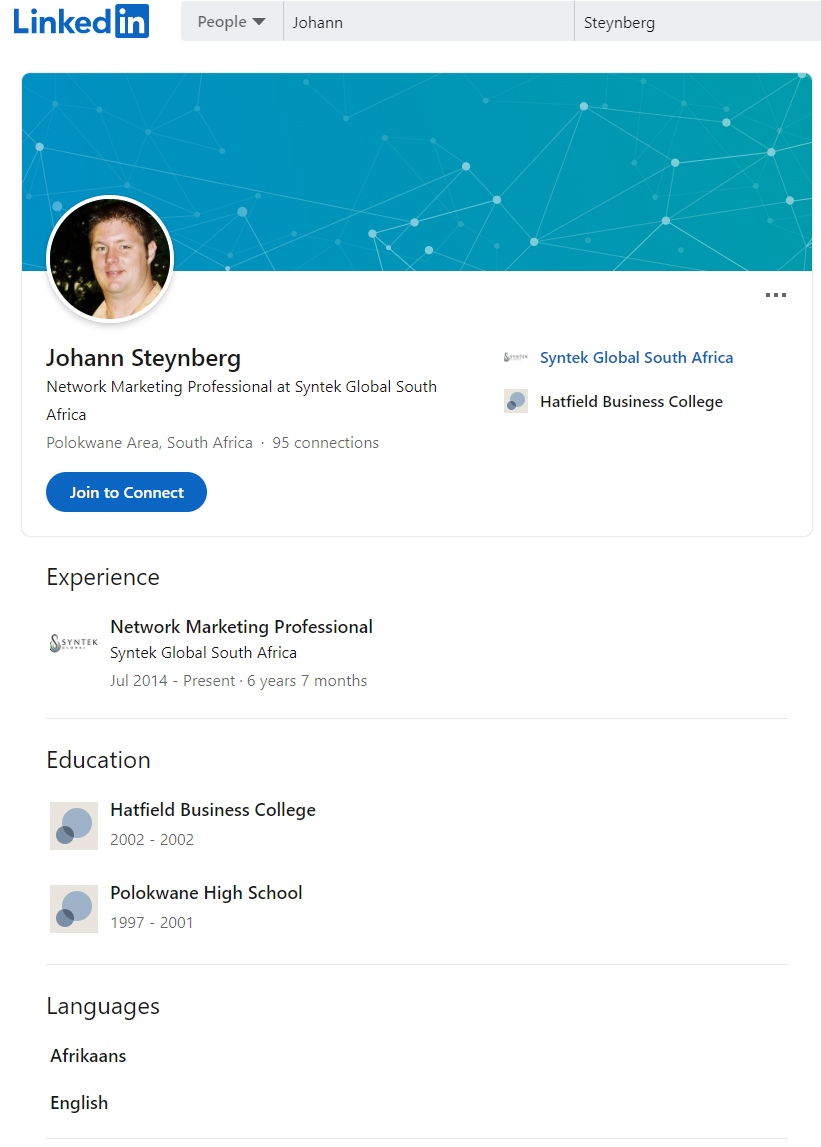Click the Join to Connect button
Screen dimensions: 821x1147
coord(126,492)
